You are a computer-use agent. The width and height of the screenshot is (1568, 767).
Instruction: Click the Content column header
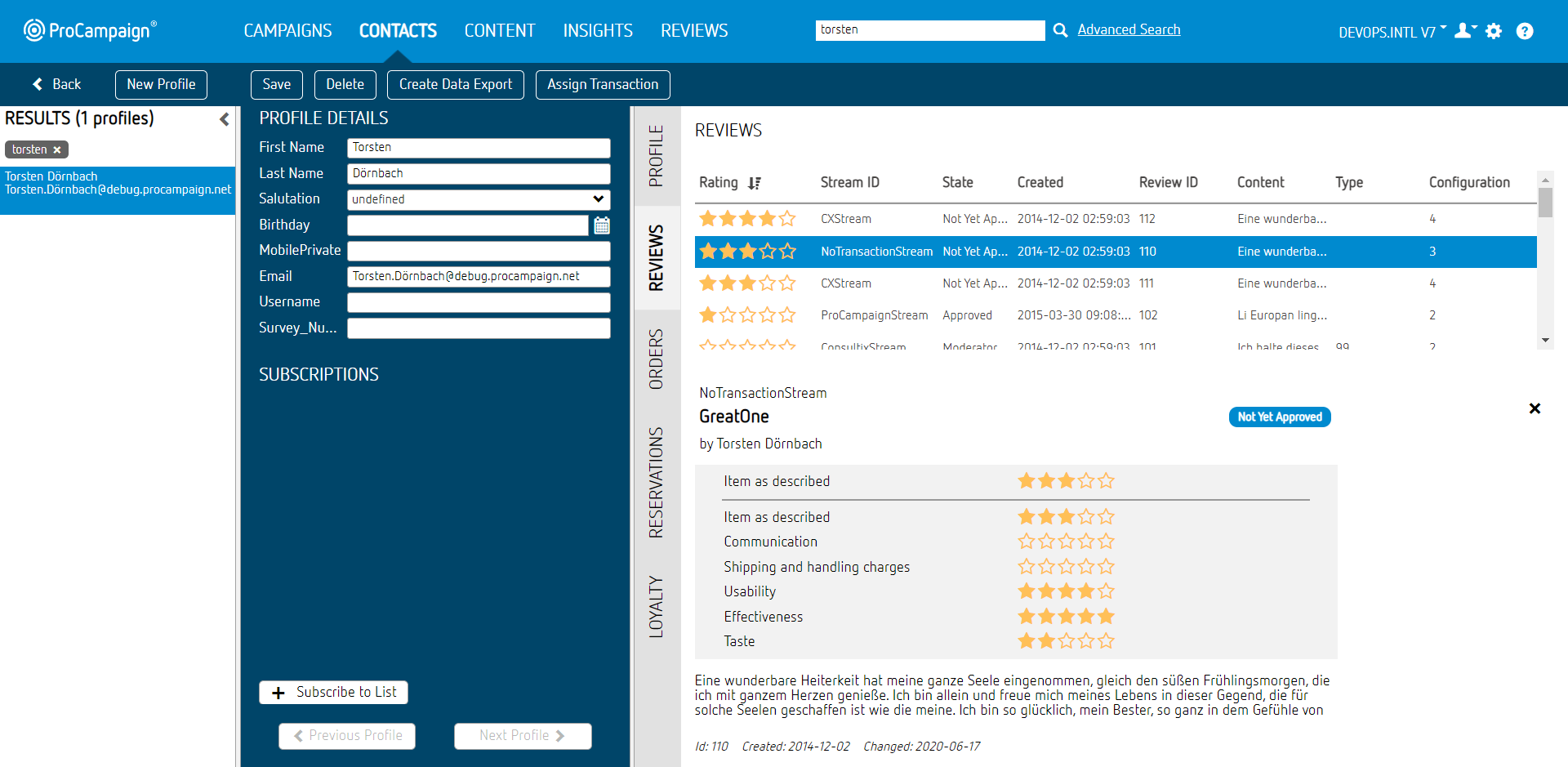[x=1260, y=183]
